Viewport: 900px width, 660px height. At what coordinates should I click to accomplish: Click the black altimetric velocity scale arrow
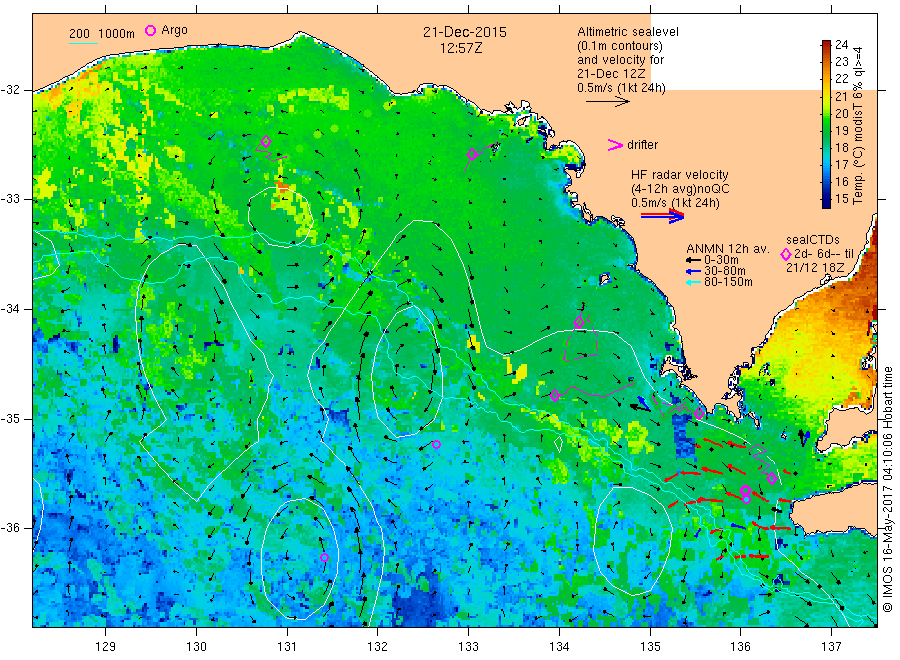pos(608,102)
